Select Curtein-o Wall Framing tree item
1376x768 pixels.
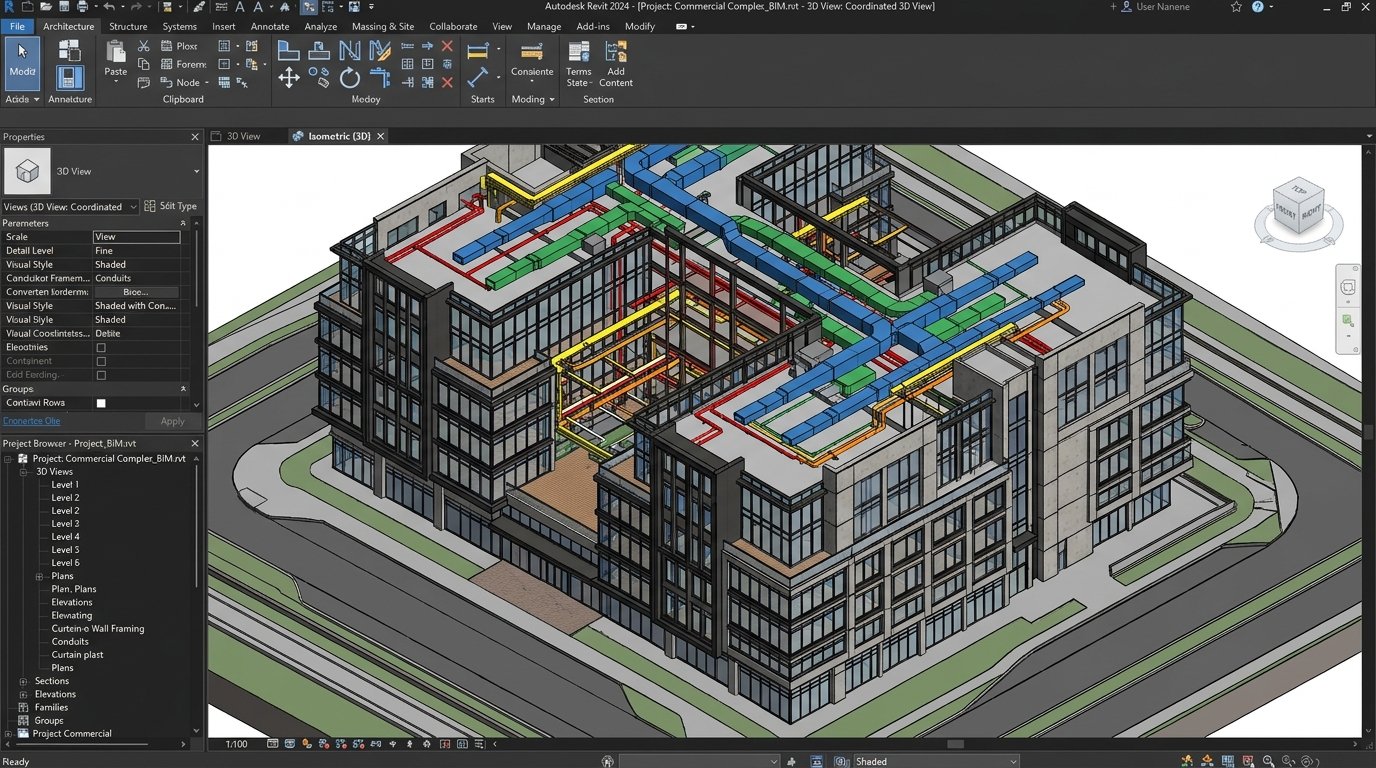[x=98, y=629]
